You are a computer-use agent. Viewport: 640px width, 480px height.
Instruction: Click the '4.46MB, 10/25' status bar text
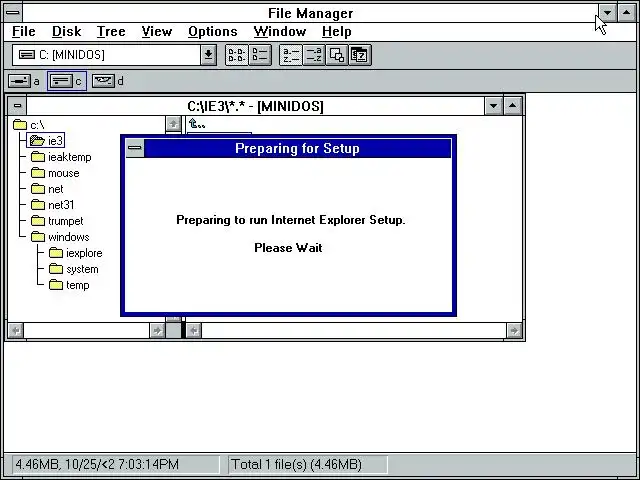coord(97,464)
